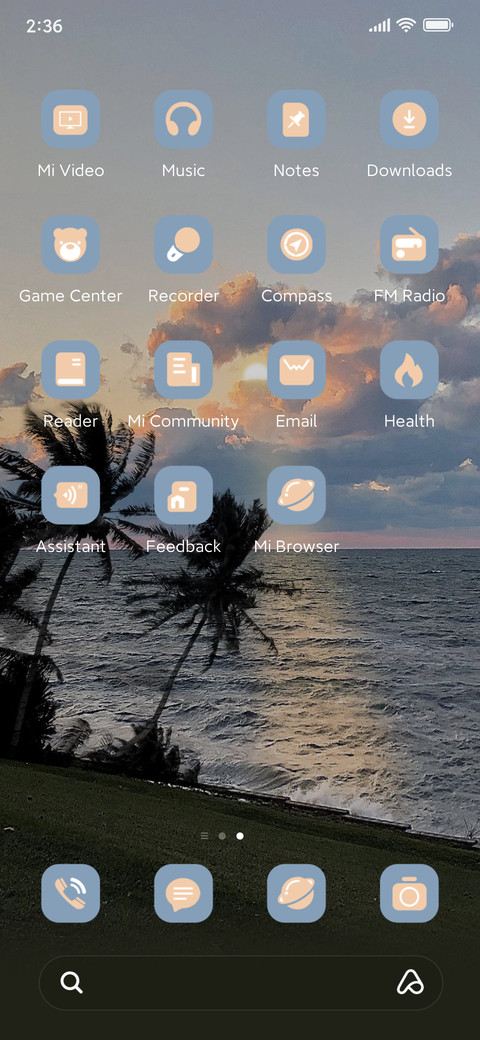Image resolution: width=480 pixels, height=1040 pixels.
Task: Open the Downloads app
Action: (x=409, y=119)
